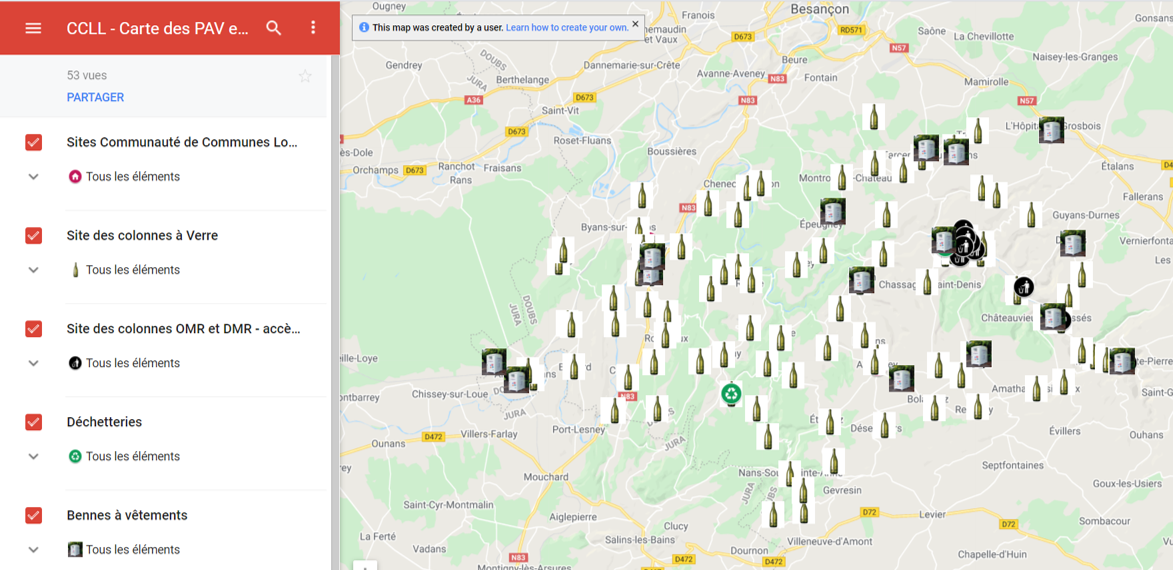Click the Saint-Vit town label
Image resolution: width=1173 pixels, height=570 pixels.
coord(560,111)
